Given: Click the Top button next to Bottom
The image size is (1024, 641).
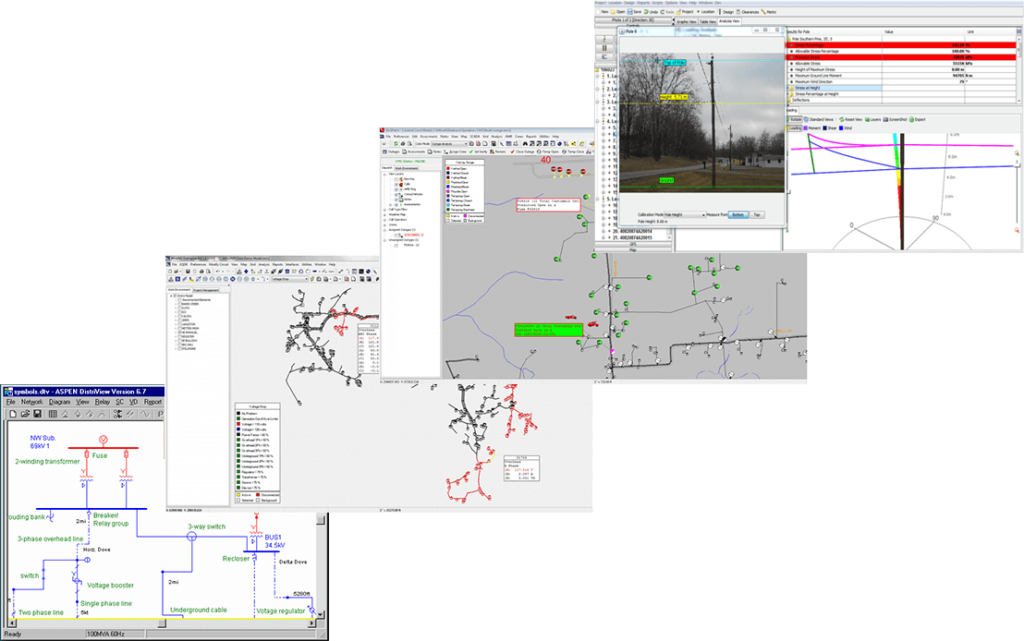Looking at the screenshot, I should pyautogui.click(x=757, y=215).
